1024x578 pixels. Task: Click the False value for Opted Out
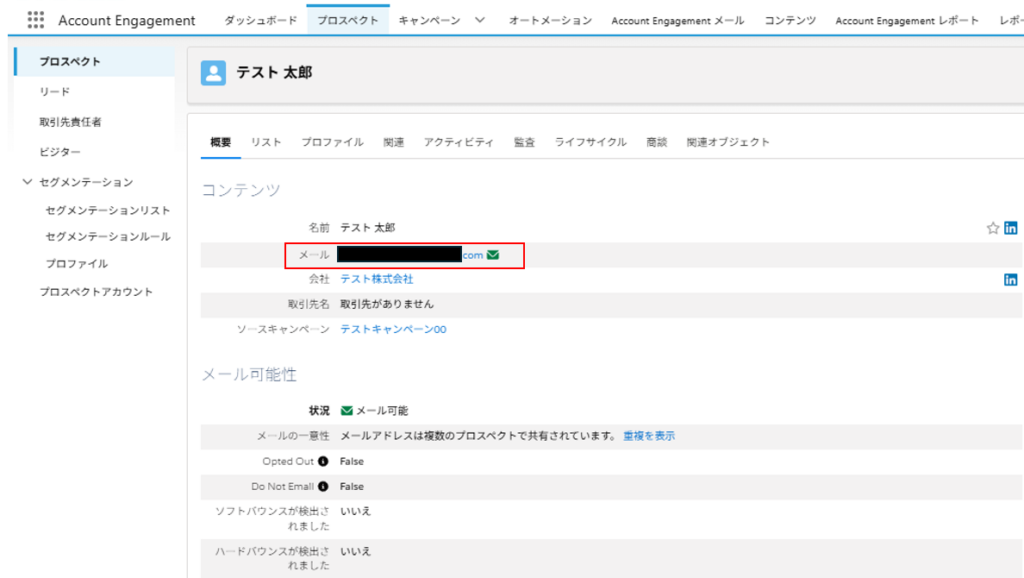coord(351,461)
